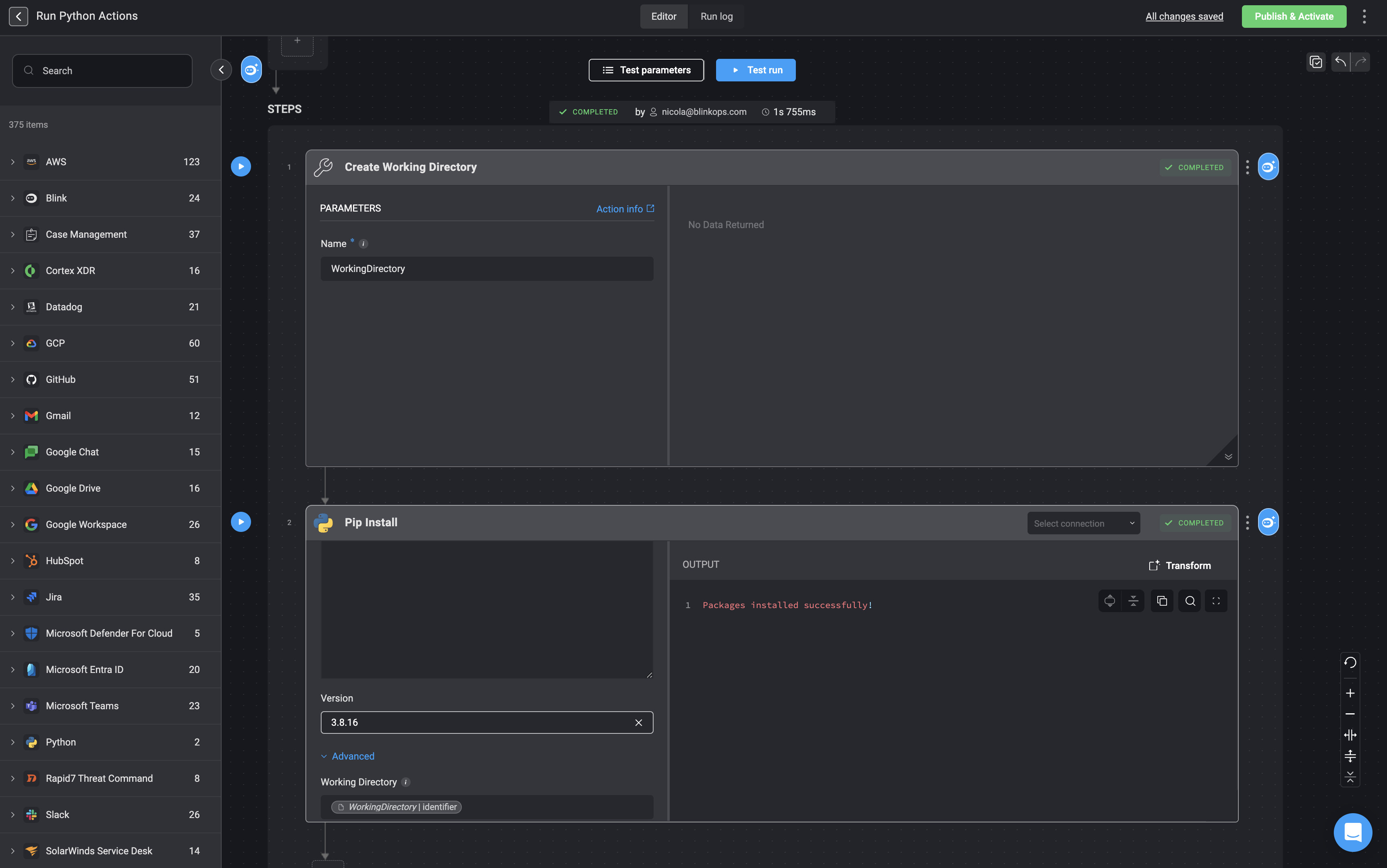Image resolution: width=1387 pixels, height=868 pixels.
Task: Collapse the Create Working Directory output panel
Action: point(1228,457)
